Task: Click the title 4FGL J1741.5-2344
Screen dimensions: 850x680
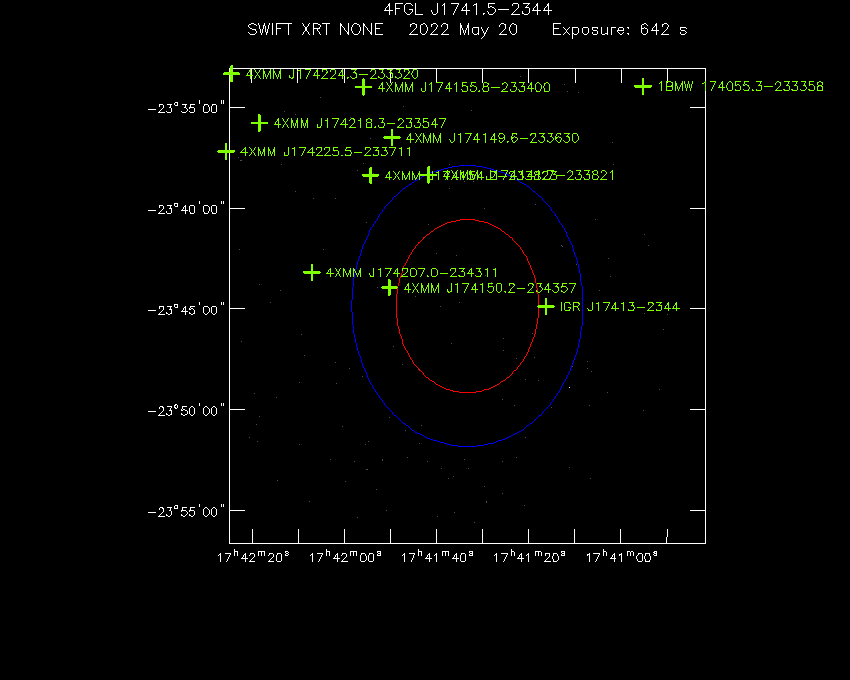Action: click(468, 9)
